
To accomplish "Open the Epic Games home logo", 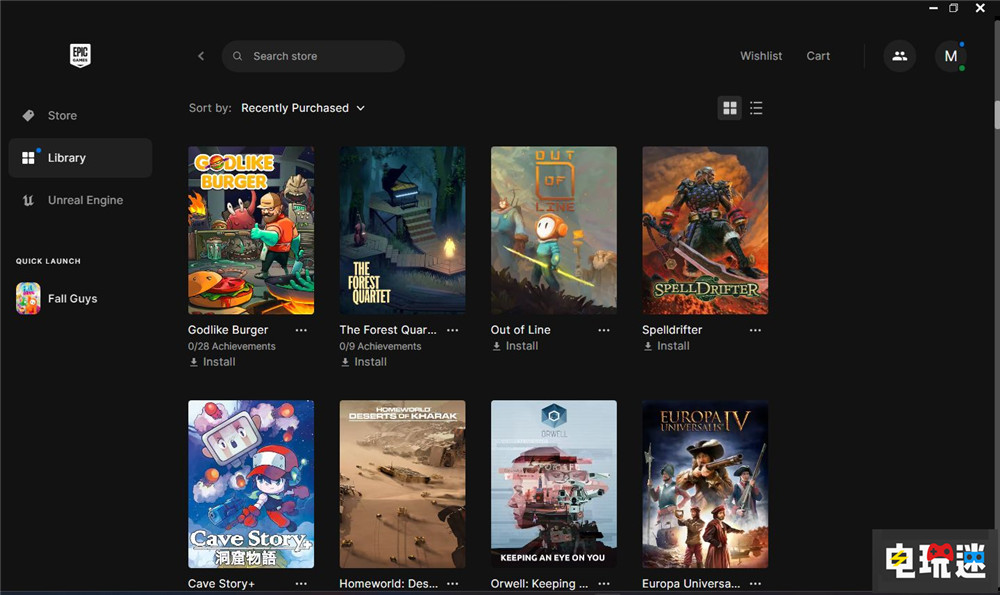I will 80,55.
